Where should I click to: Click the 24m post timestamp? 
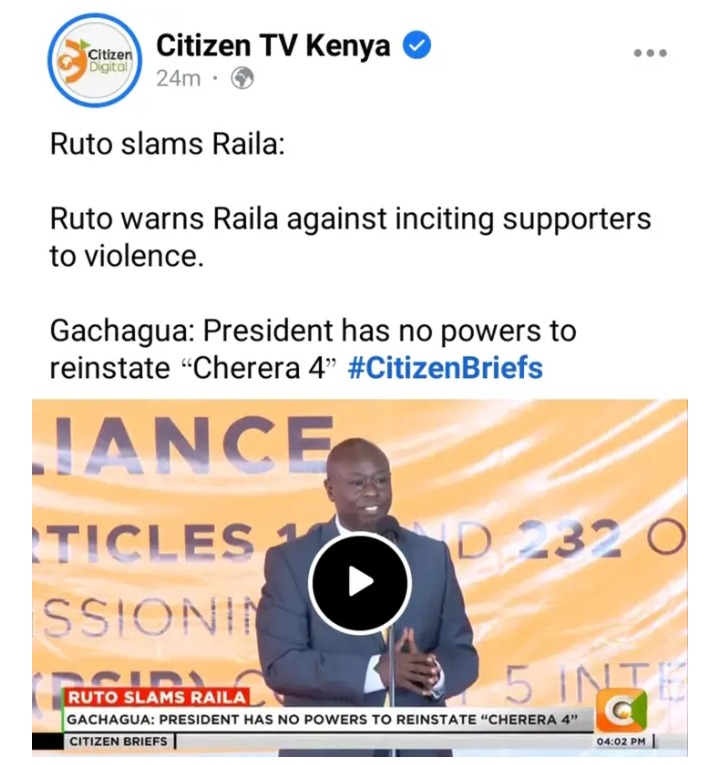[179, 78]
